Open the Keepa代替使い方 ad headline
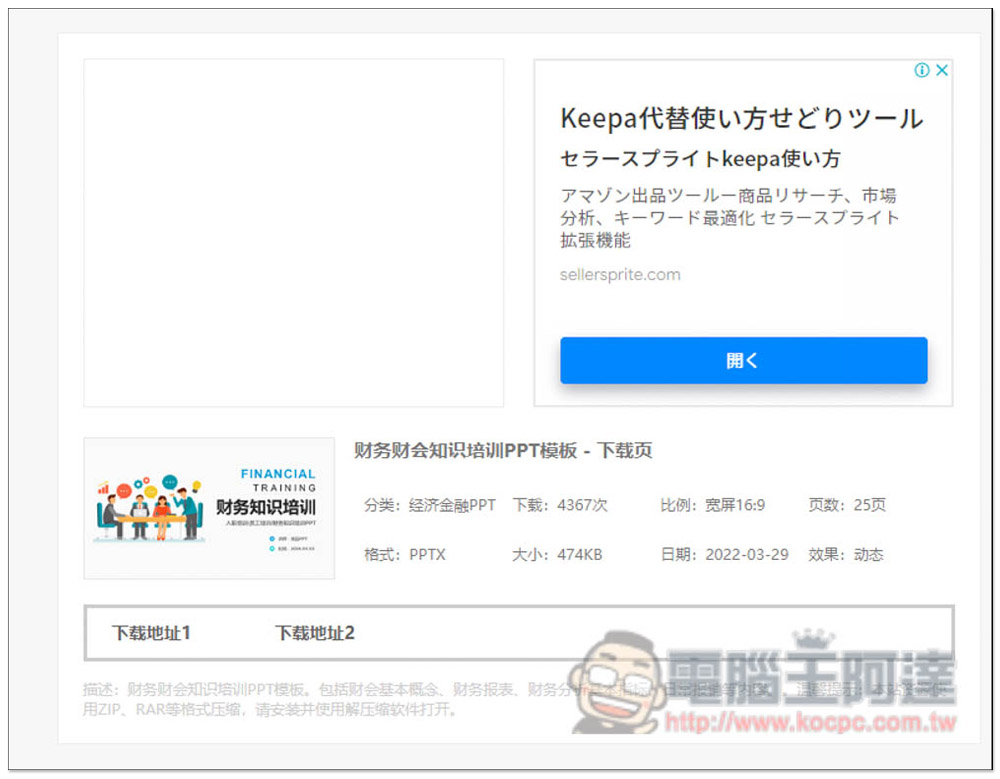Viewport: 1000px width, 779px height. 742,119
